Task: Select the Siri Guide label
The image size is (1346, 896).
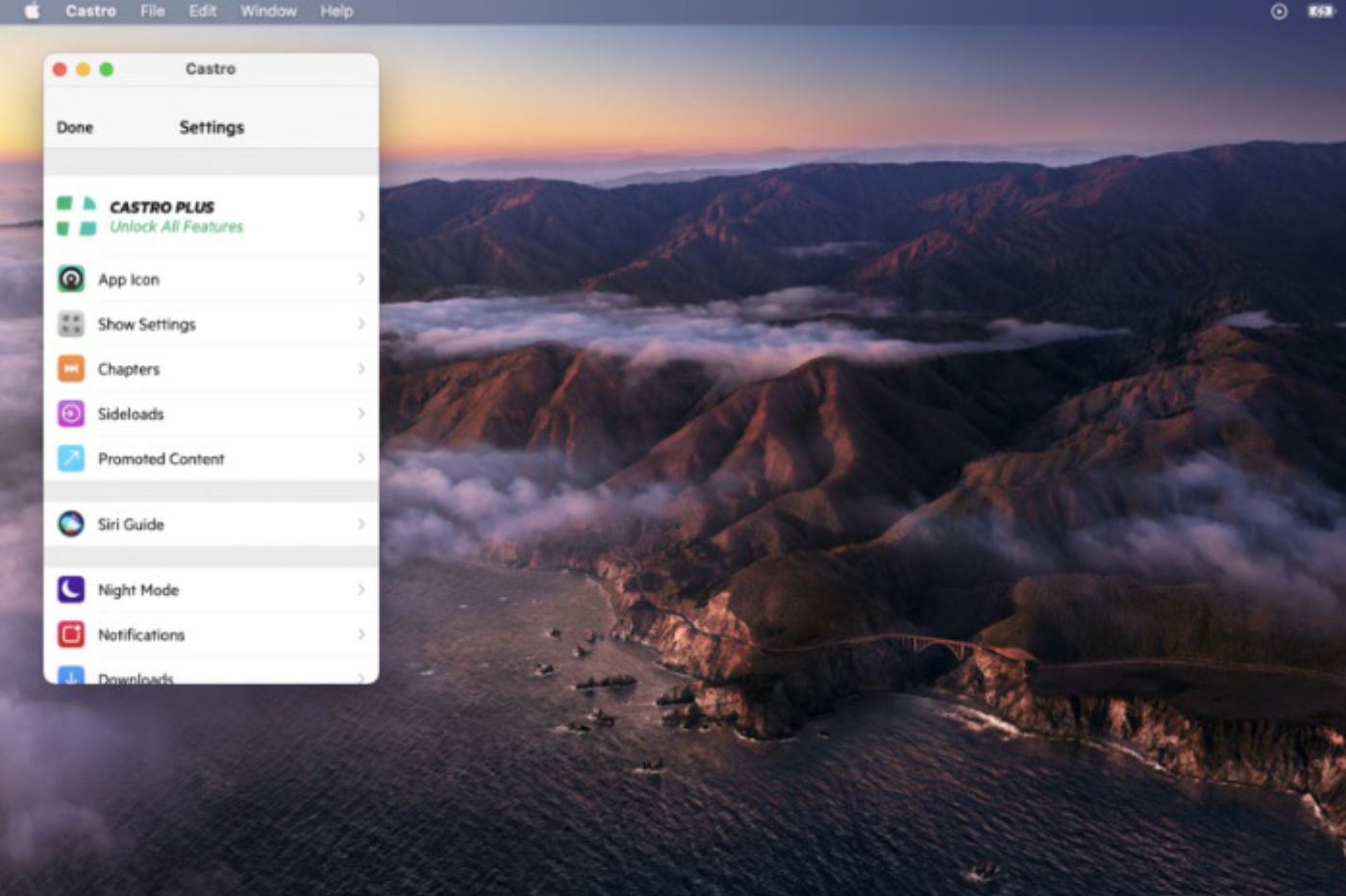Action: coord(131,525)
